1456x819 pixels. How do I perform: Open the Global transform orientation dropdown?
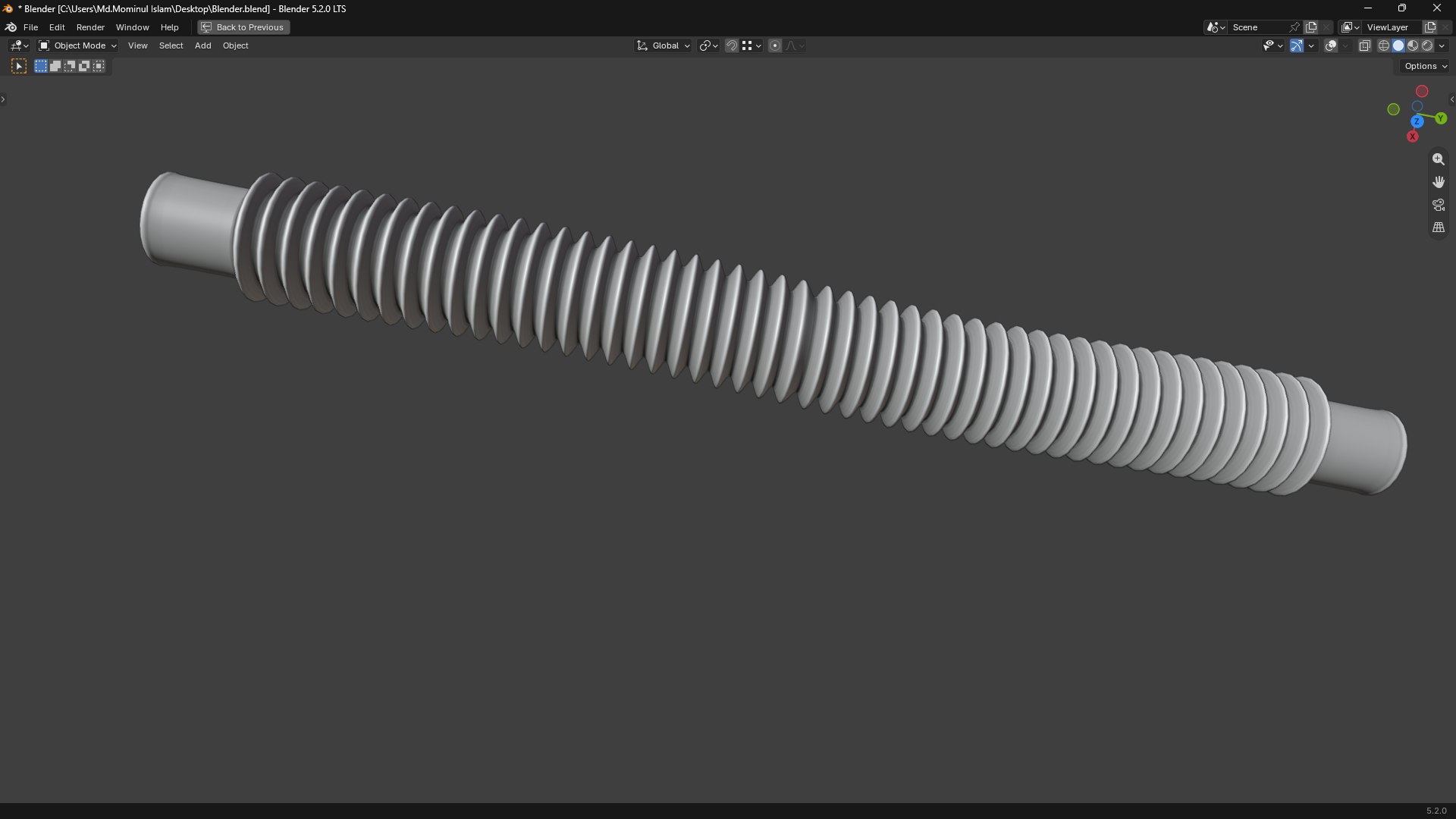tap(664, 45)
